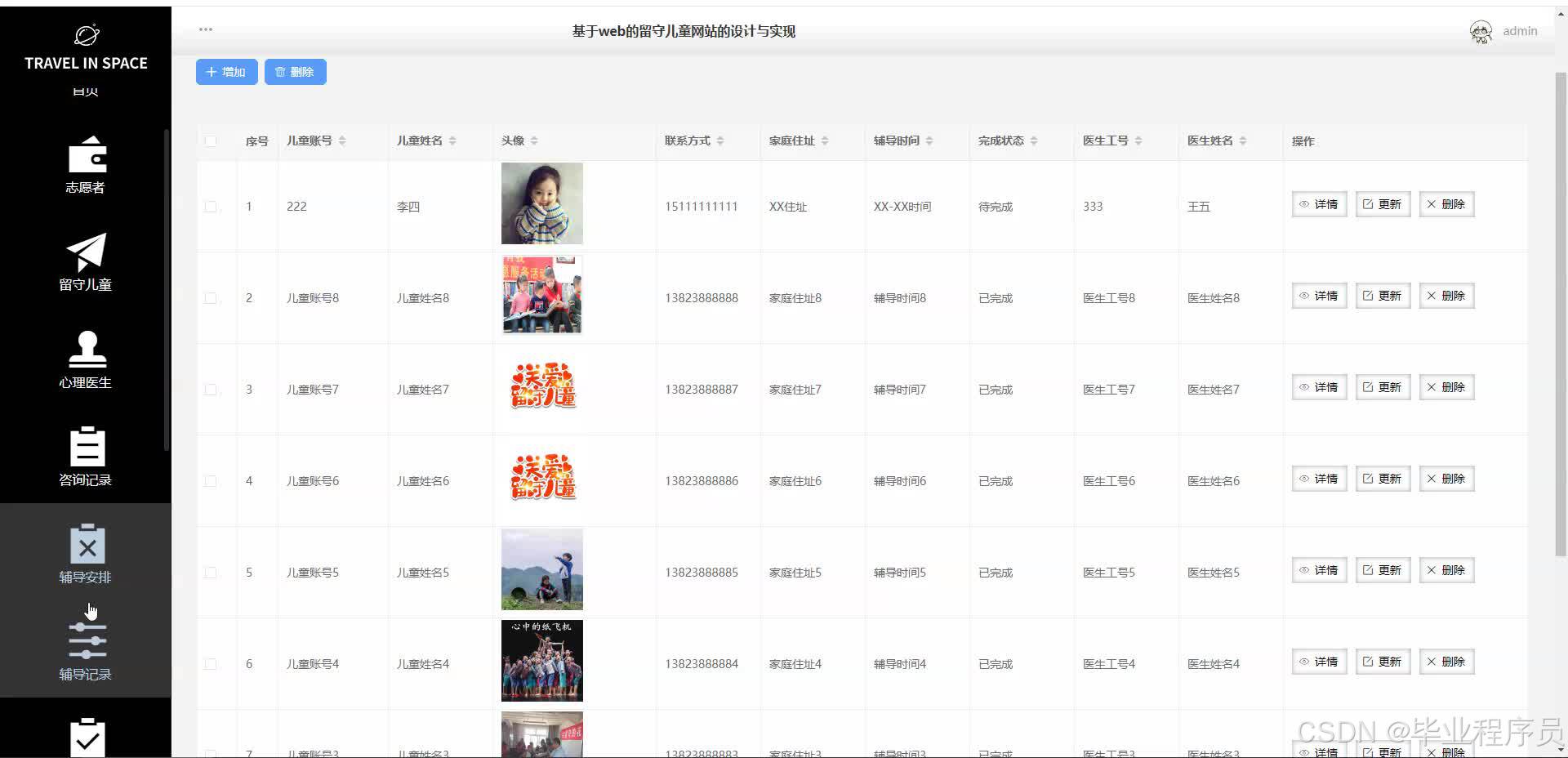The image size is (1568, 758).
Task: View 详情 for 儿童姓名5 row
Action: tap(1319, 570)
